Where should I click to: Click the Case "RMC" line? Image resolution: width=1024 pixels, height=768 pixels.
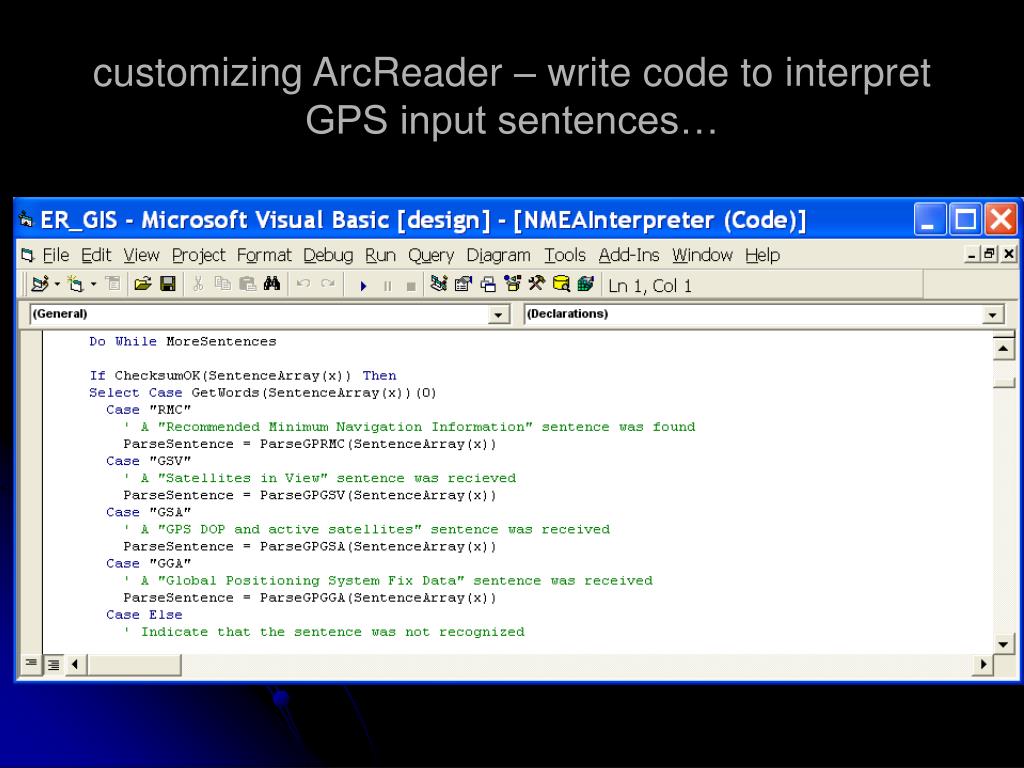tap(148, 409)
